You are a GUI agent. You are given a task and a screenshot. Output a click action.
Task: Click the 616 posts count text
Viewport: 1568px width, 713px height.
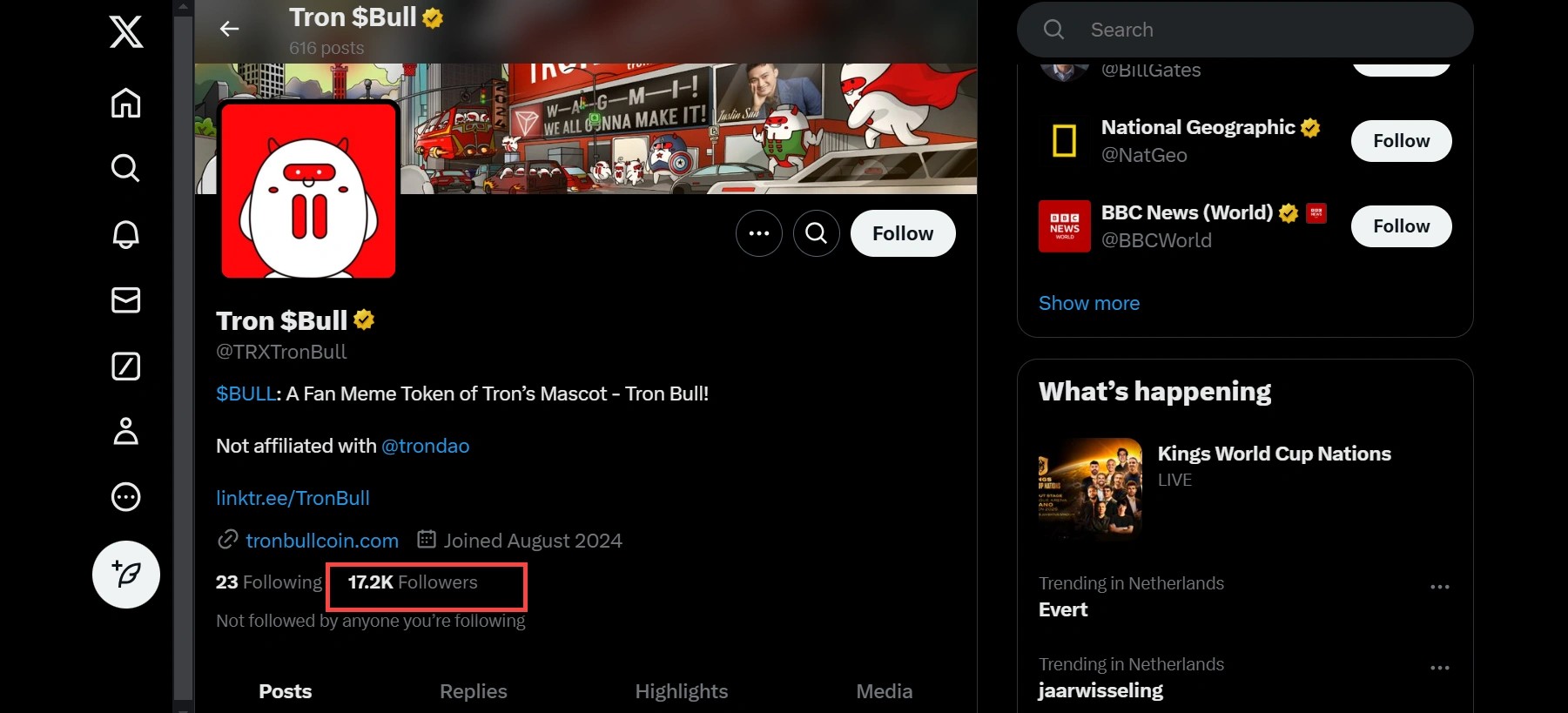[326, 48]
